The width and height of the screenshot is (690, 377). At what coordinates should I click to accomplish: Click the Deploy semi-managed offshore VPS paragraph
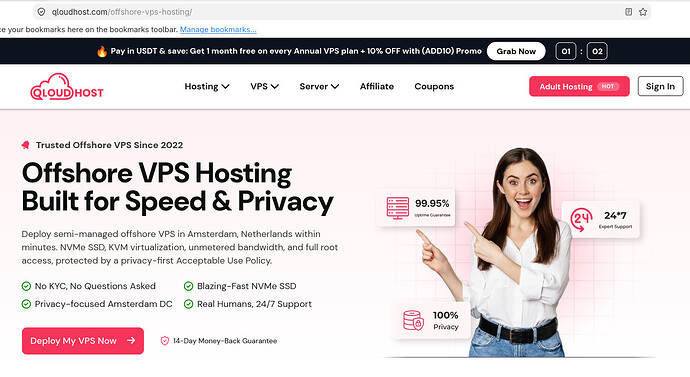180,247
